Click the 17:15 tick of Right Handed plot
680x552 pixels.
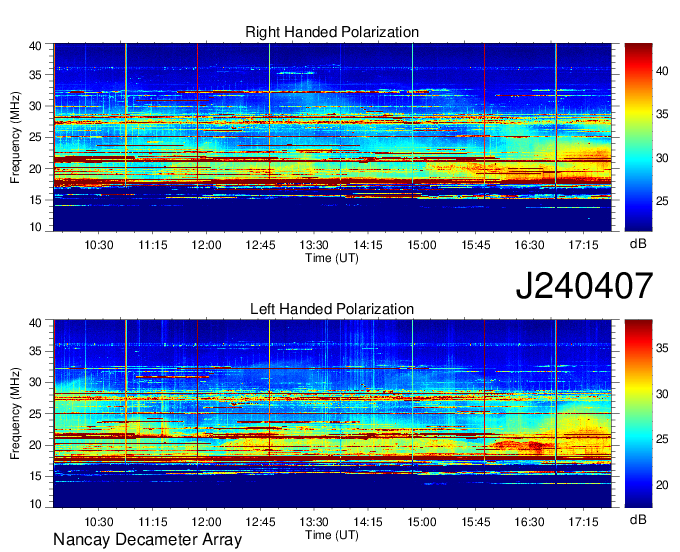click(583, 245)
